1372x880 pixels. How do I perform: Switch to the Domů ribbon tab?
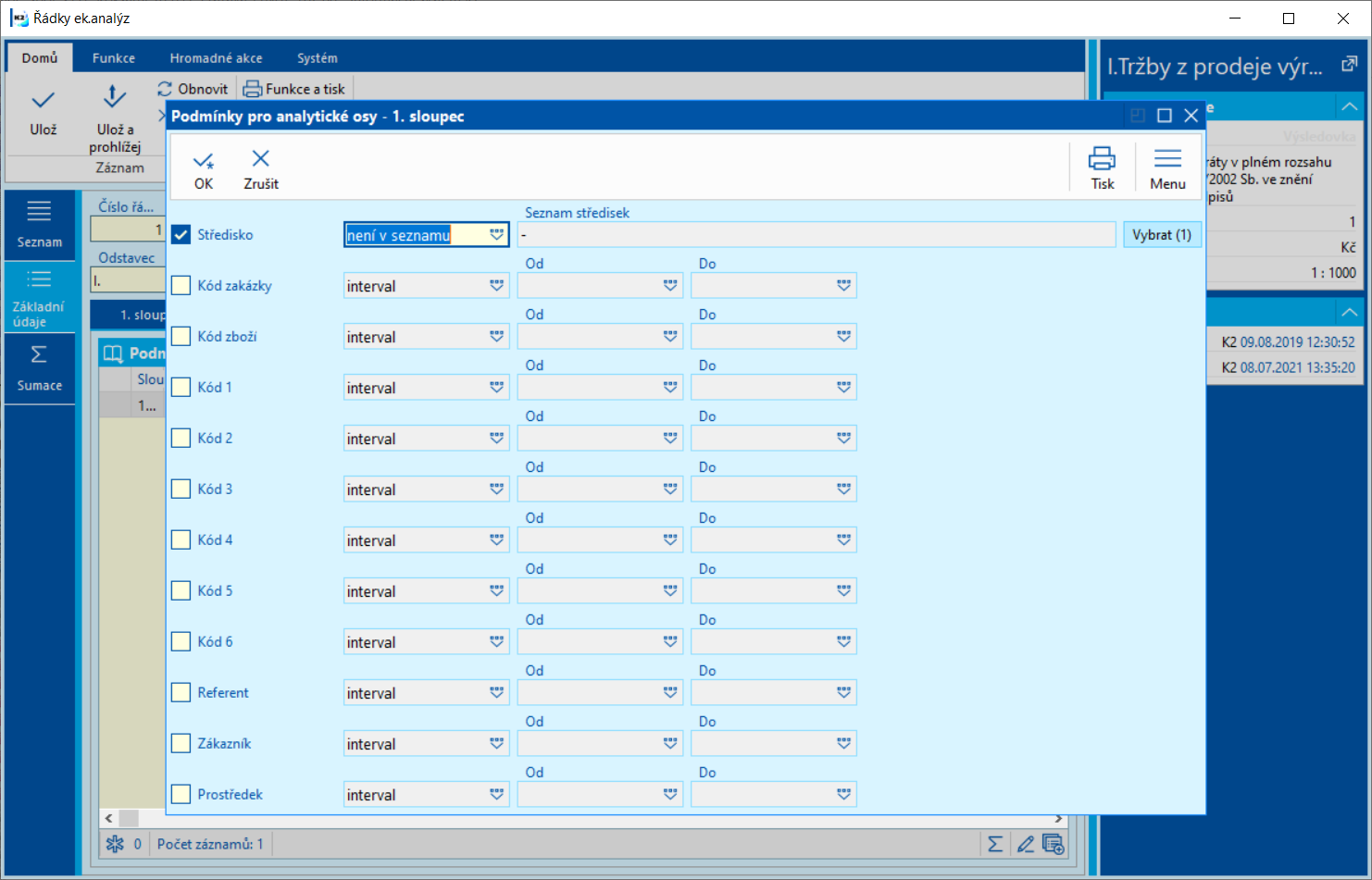pyautogui.click(x=40, y=57)
